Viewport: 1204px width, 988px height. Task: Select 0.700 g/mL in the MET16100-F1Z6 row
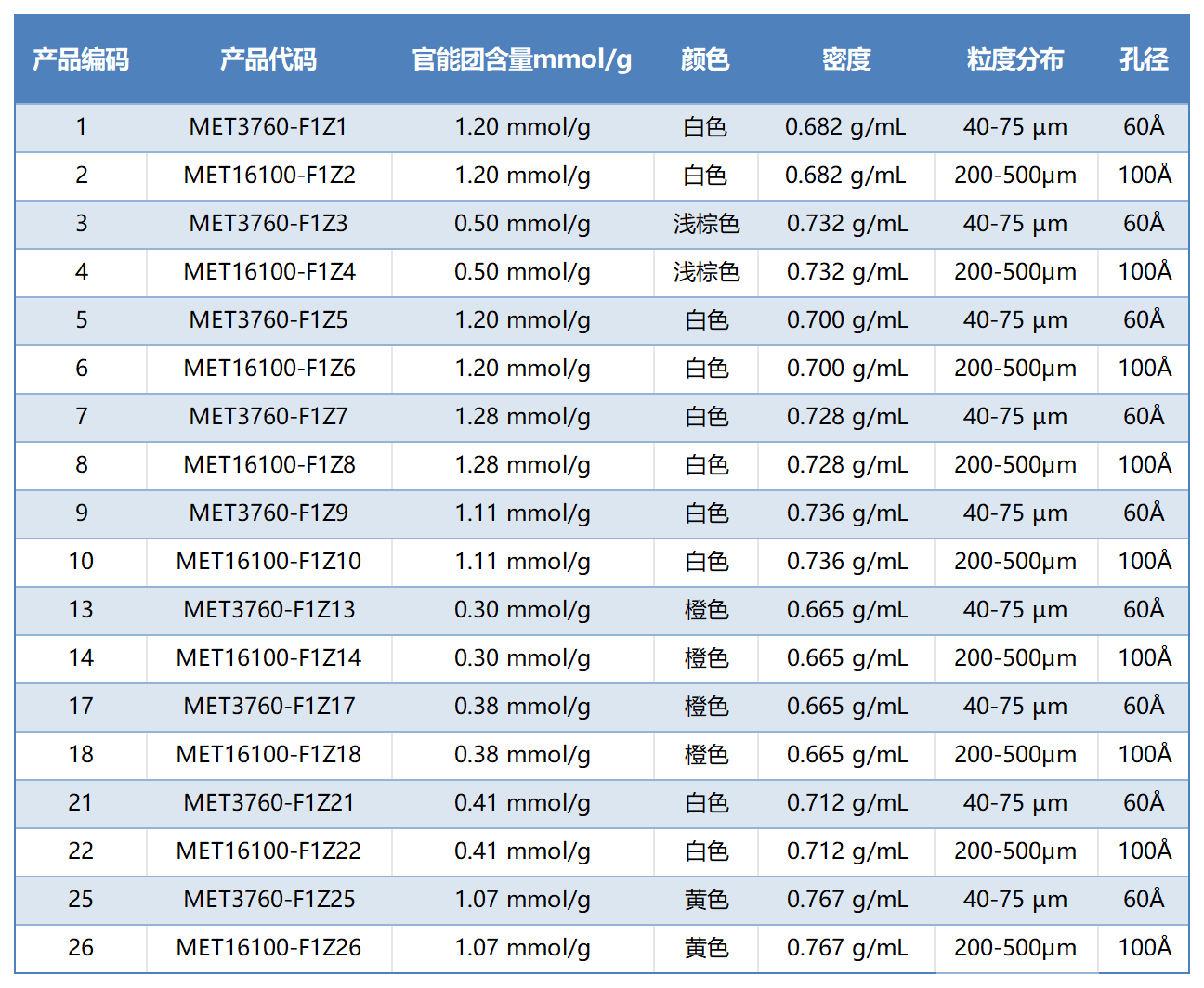[846, 369]
